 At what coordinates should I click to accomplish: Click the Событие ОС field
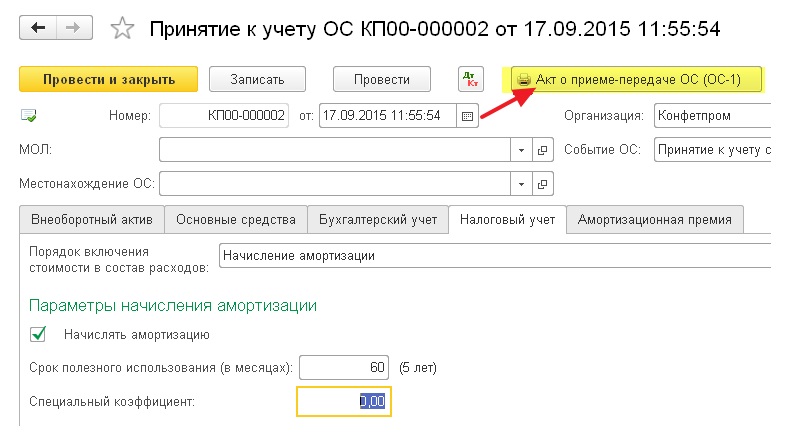(x=712, y=150)
